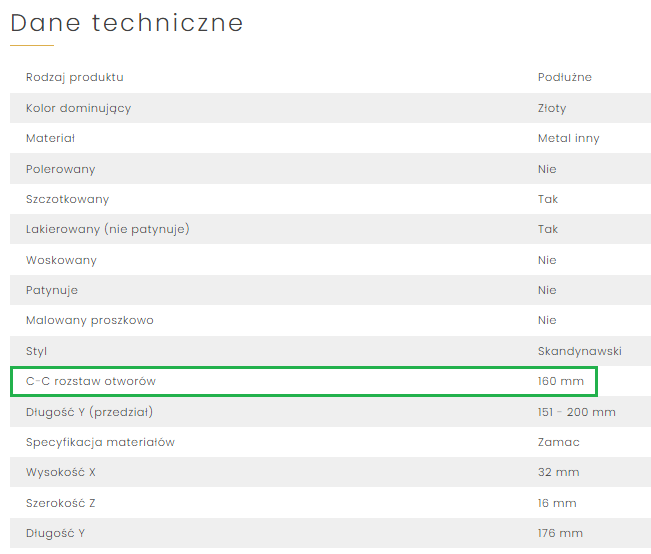Click the 160 mm value
This screenshot has height=554, width=651.
(560, 381)
